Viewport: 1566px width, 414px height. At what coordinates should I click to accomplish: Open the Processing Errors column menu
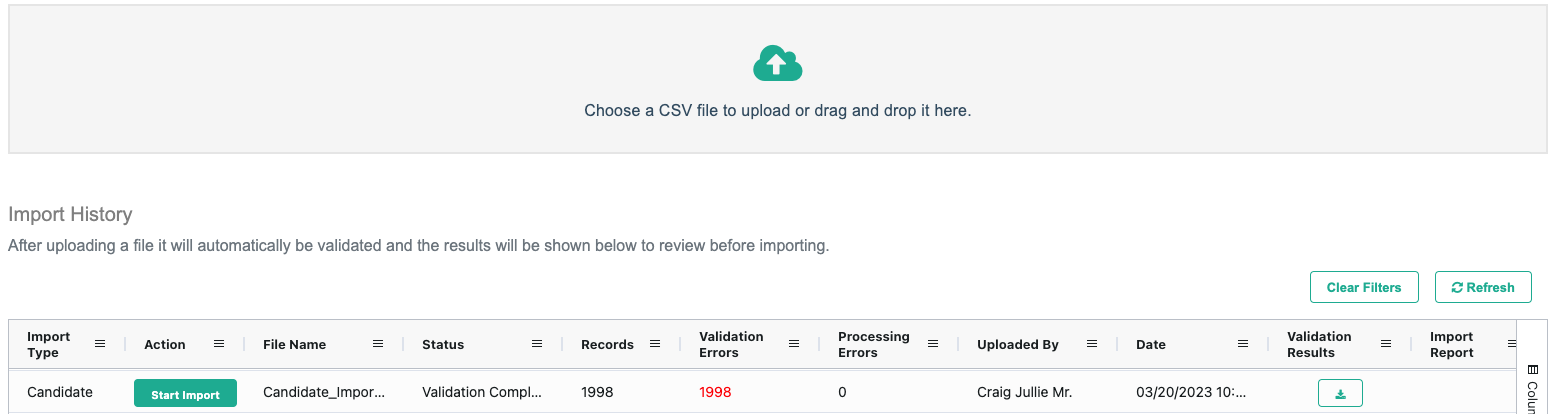[933, 344]
